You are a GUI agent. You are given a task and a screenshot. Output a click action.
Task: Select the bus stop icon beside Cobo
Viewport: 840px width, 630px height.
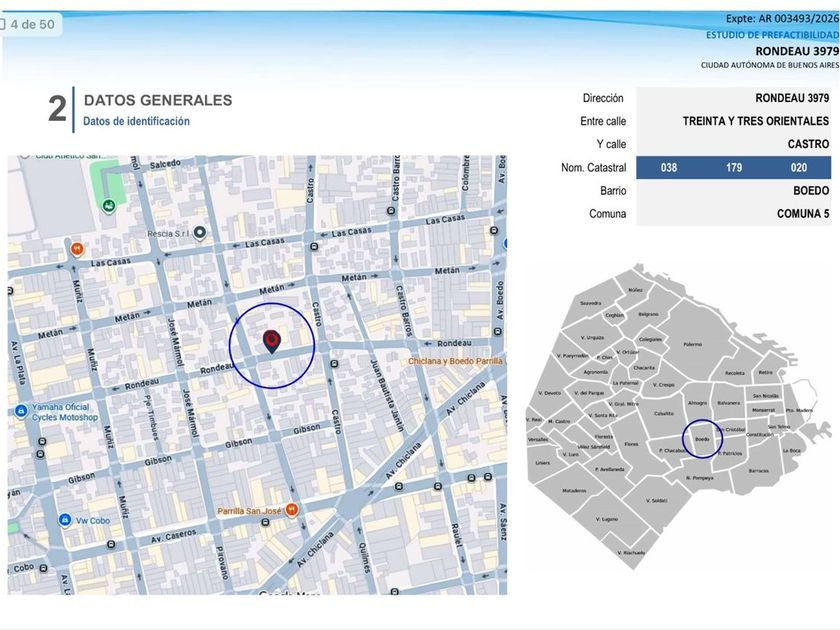pos(43,568)
